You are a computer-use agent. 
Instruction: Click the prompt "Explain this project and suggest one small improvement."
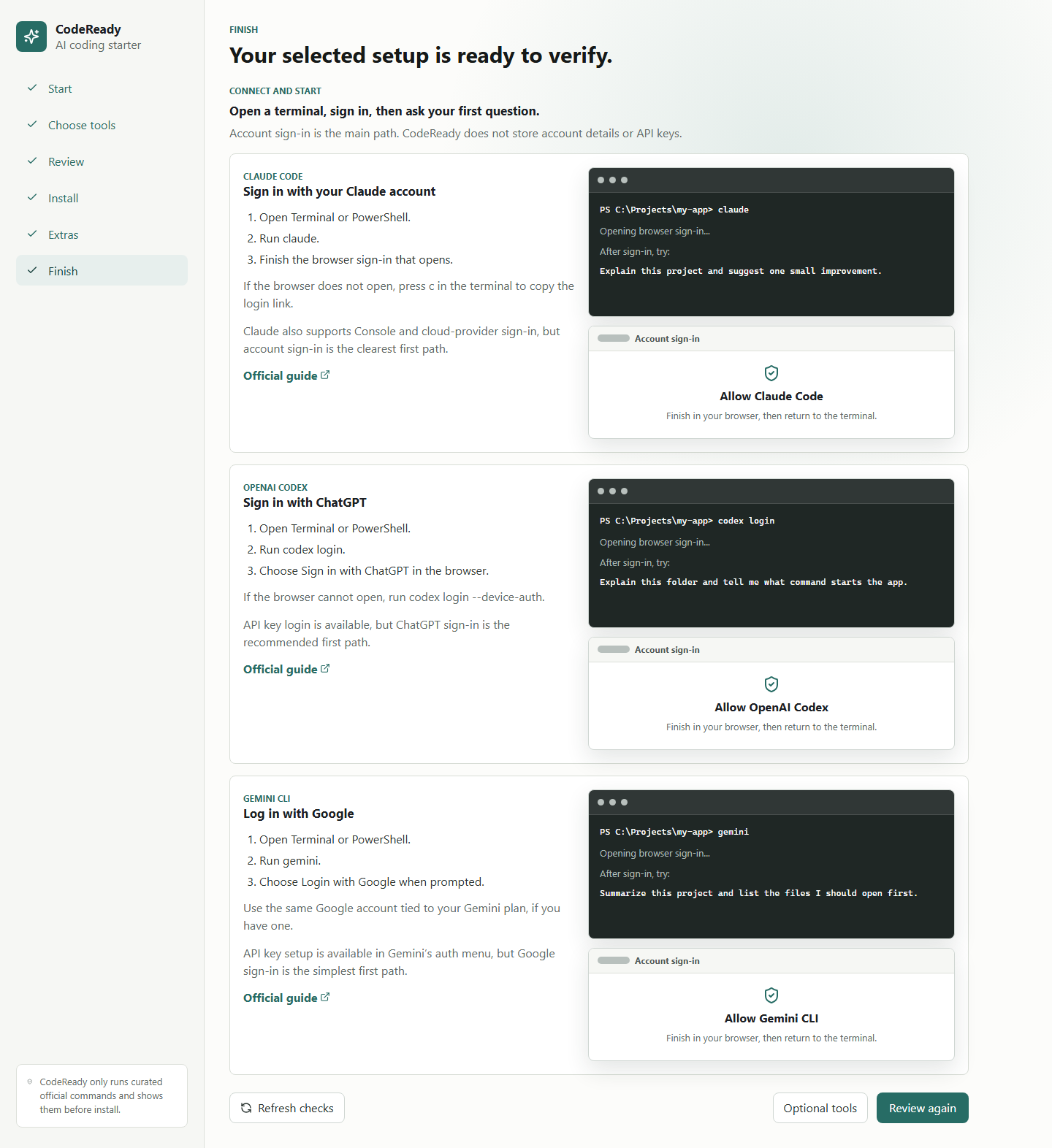[x=741, y=271]
